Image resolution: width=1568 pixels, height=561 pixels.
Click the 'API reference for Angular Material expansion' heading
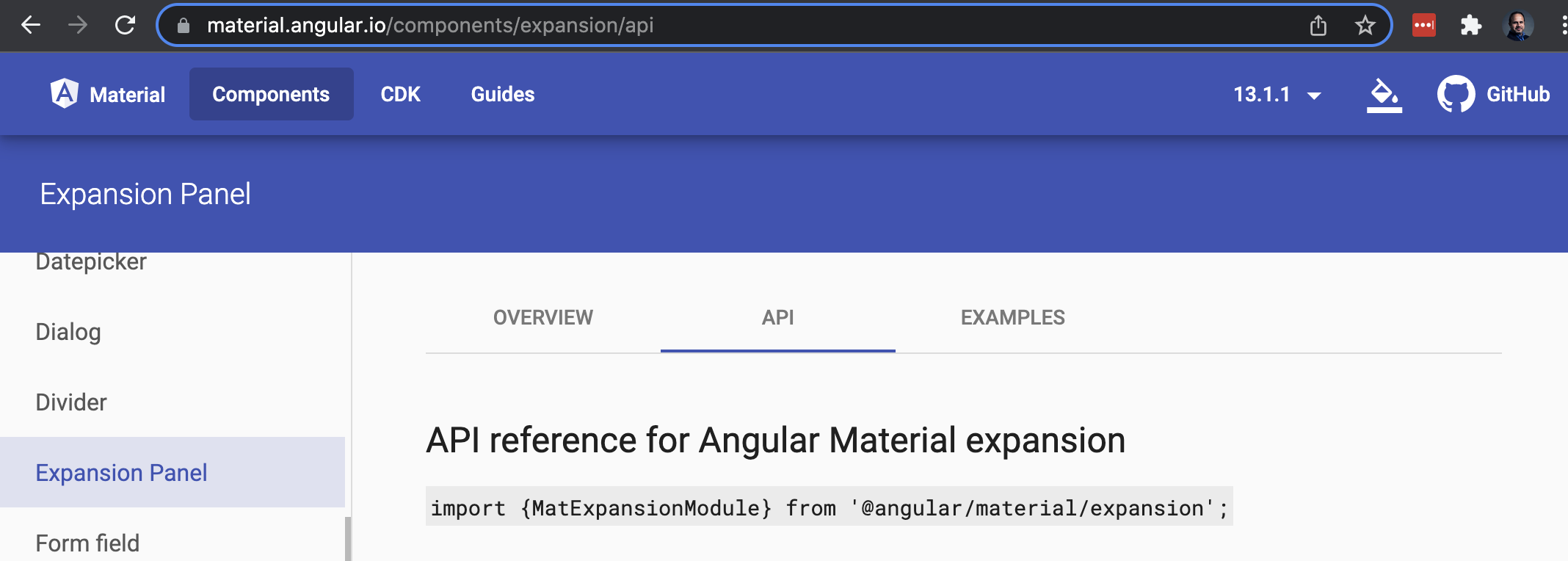776,441
